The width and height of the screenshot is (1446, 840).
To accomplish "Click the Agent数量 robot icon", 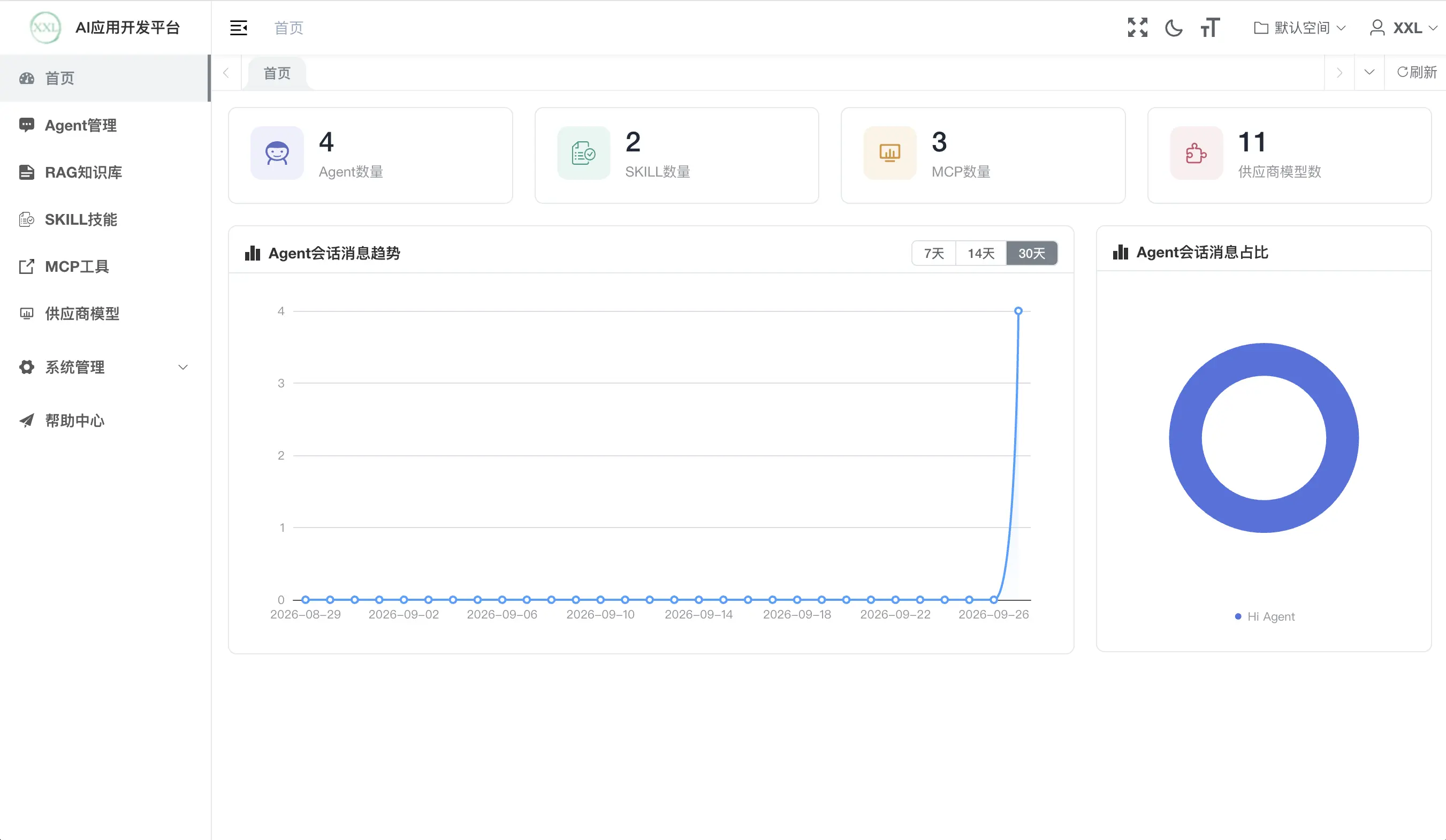I will pos(277,153).
